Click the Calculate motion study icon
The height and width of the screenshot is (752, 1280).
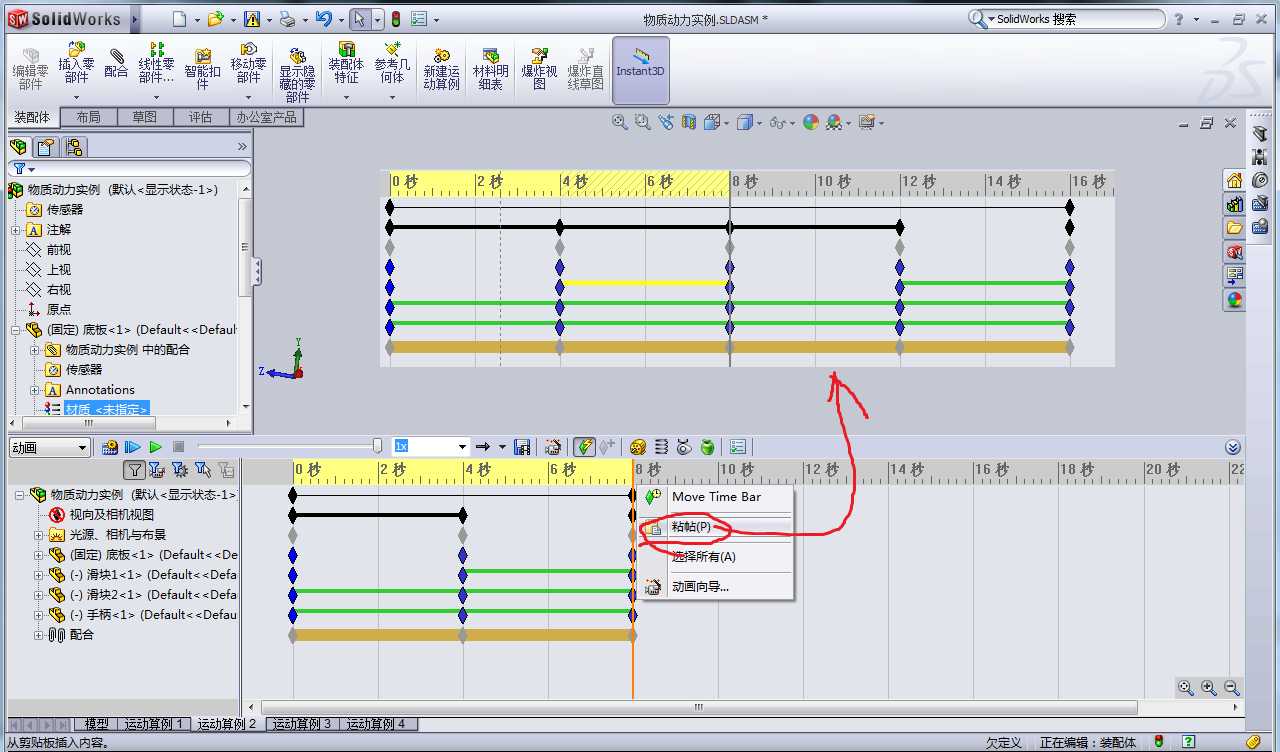[x=110, y=447]
